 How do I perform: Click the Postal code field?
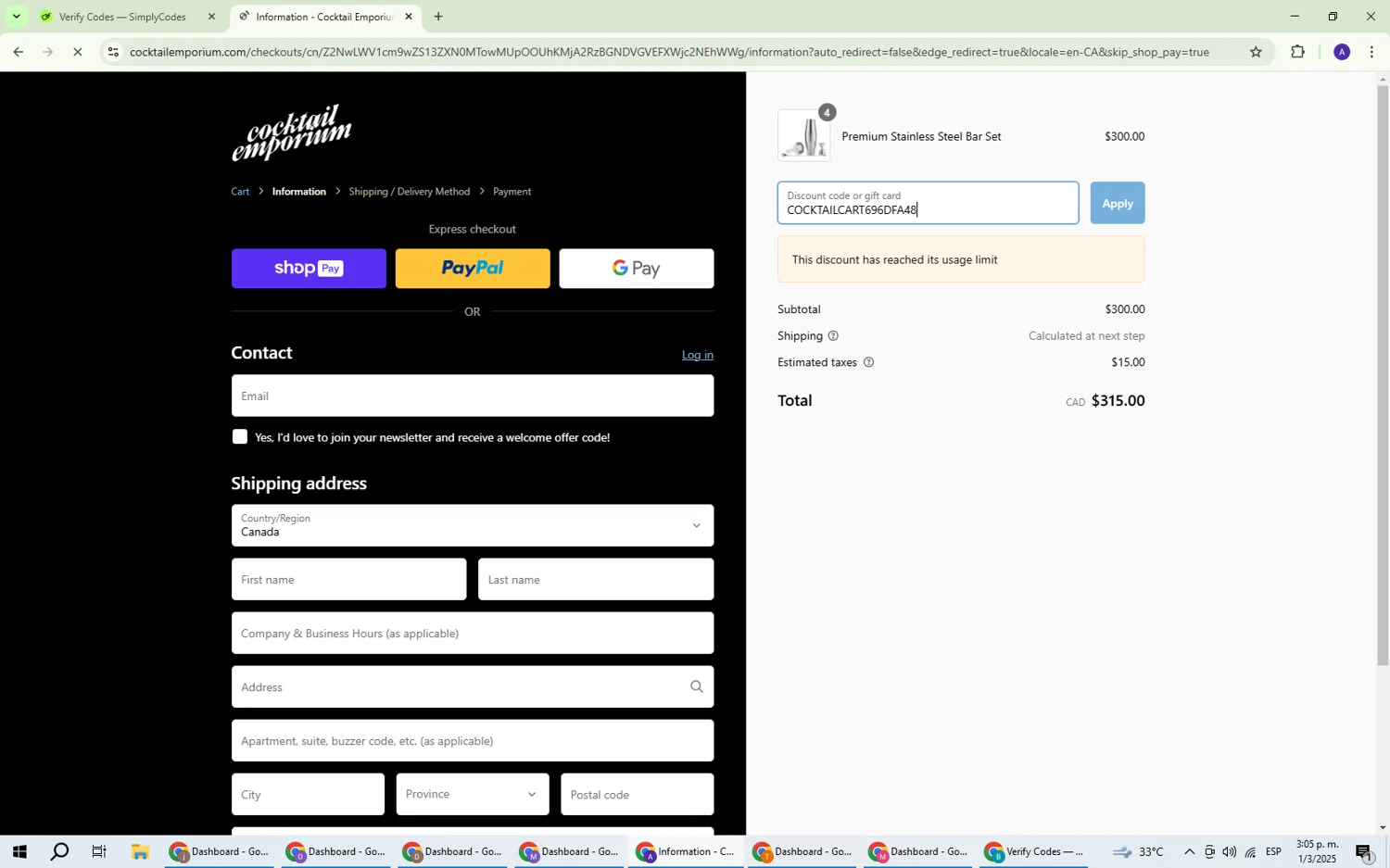tap(638, 795)
